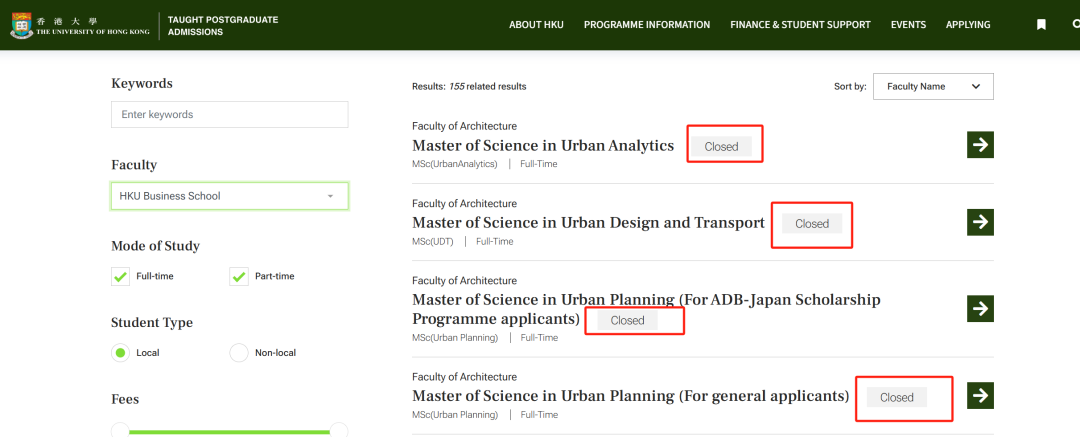
Task: Toggle the Full-time checkbox
Action: tap(121, 276)
